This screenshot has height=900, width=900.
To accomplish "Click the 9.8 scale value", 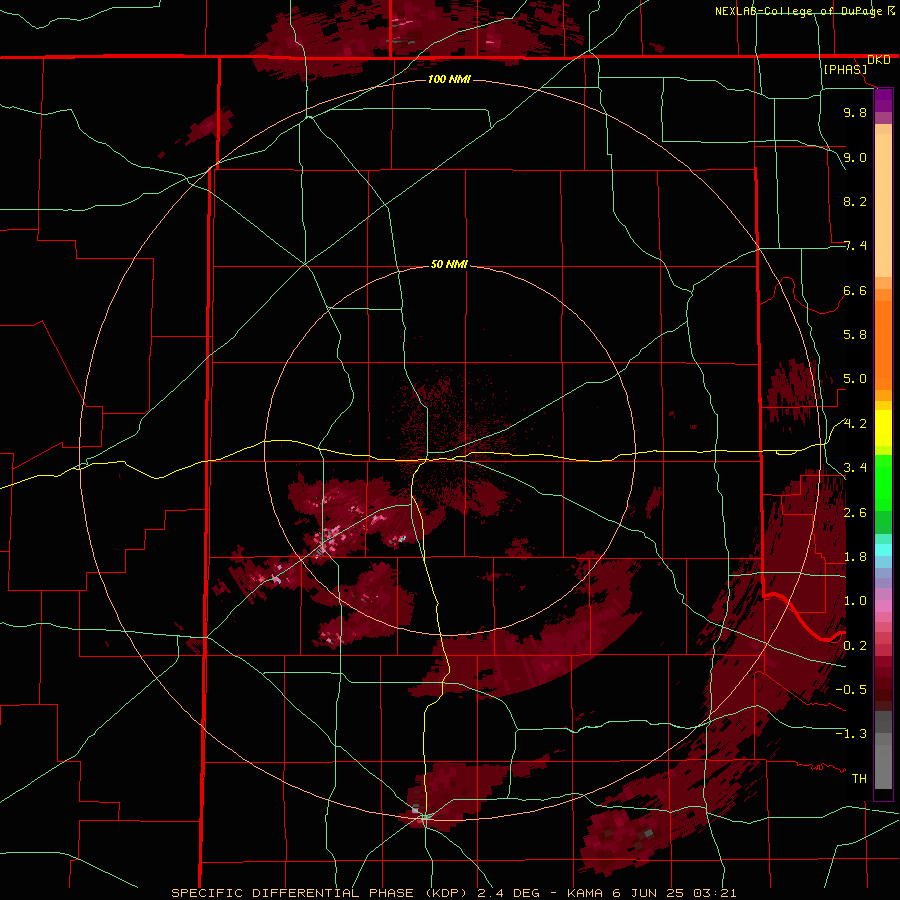I will (x=855, y=112).
